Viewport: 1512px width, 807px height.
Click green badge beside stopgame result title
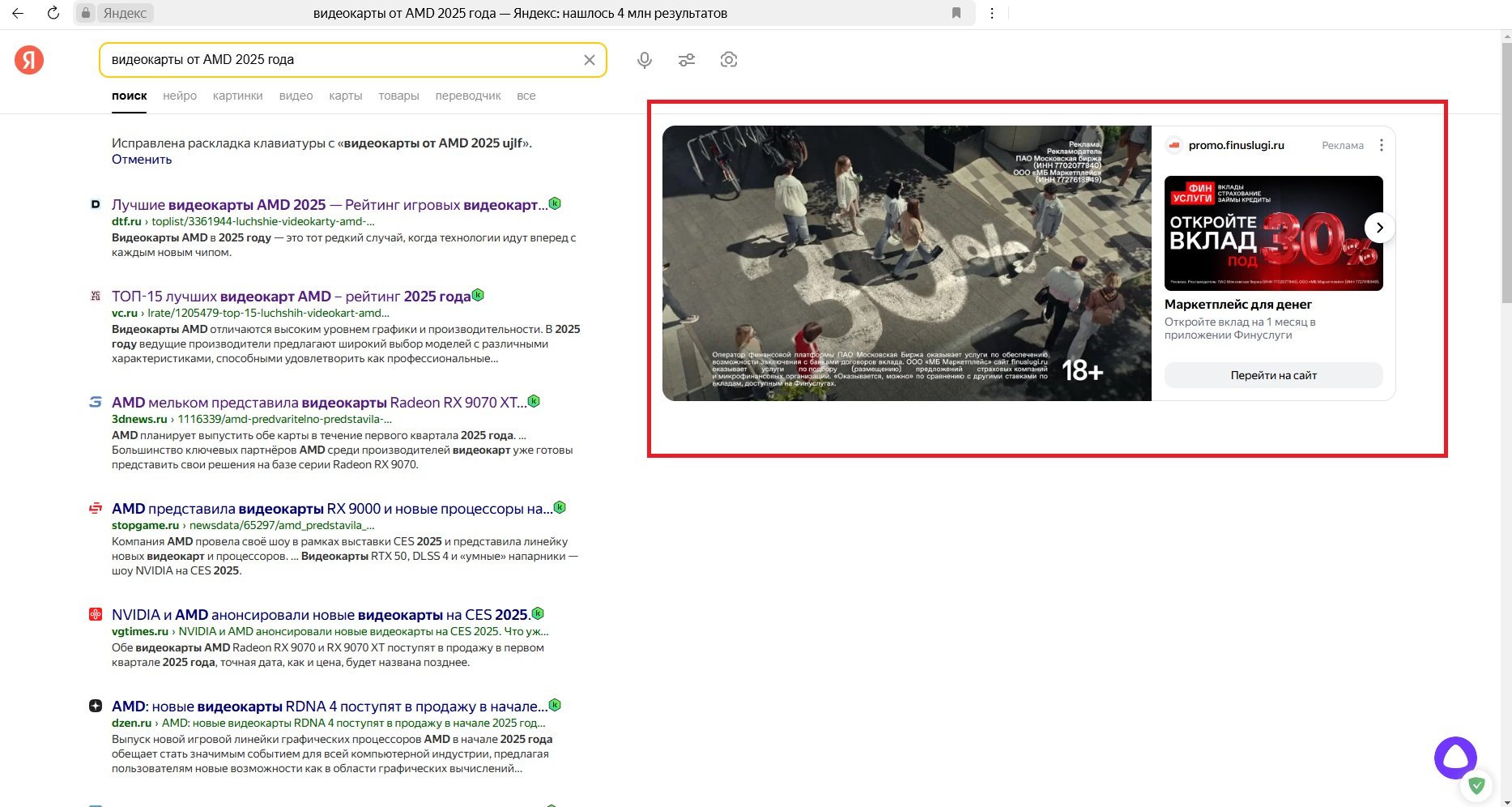point(560,507)
